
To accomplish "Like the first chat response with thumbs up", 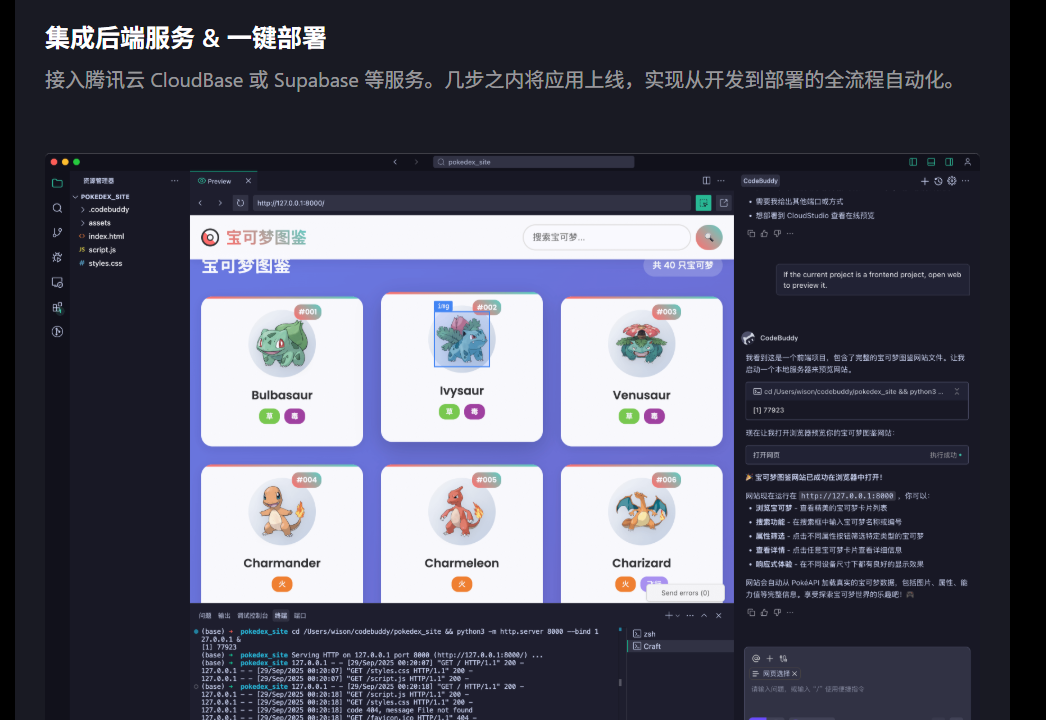I will [x=764, y=234].
